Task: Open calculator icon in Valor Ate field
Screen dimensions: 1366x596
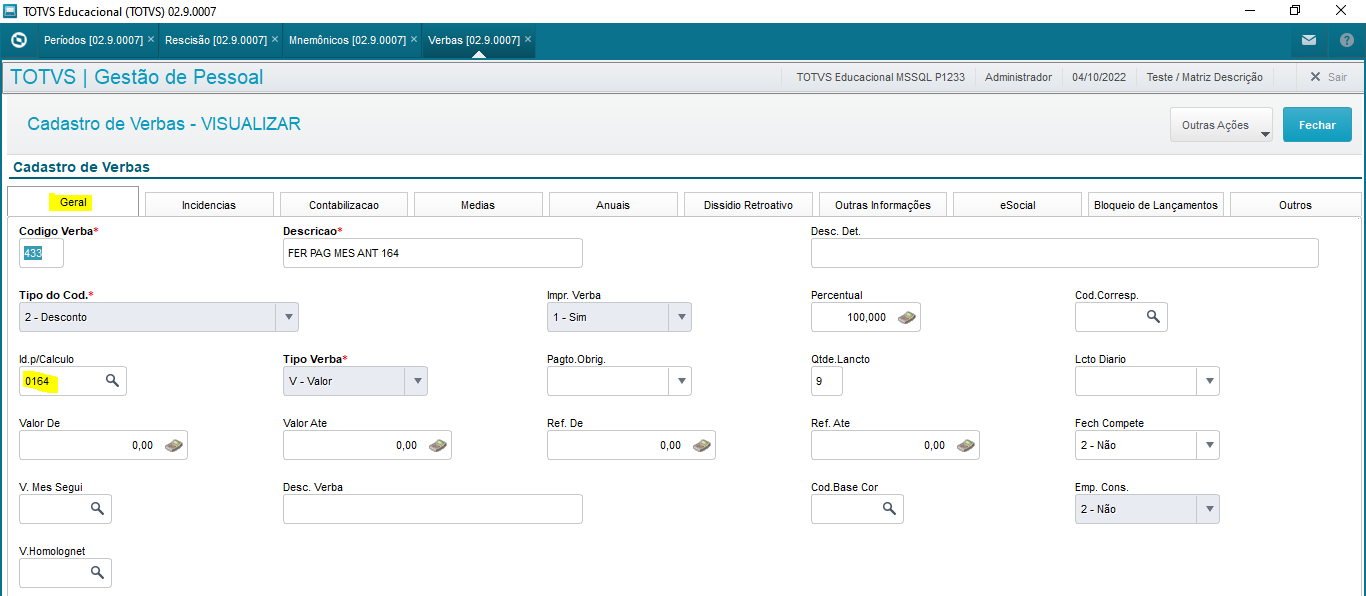Action: click(438, 445)
